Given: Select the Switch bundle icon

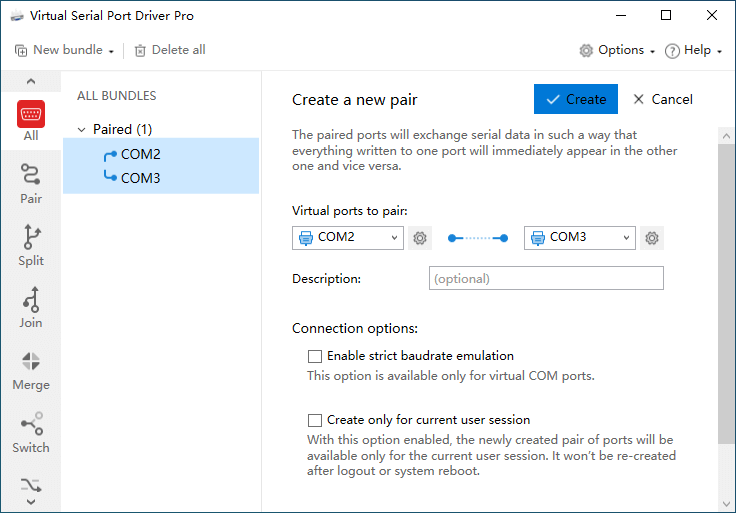Looking at the screenshot, I should click(31, 433).
